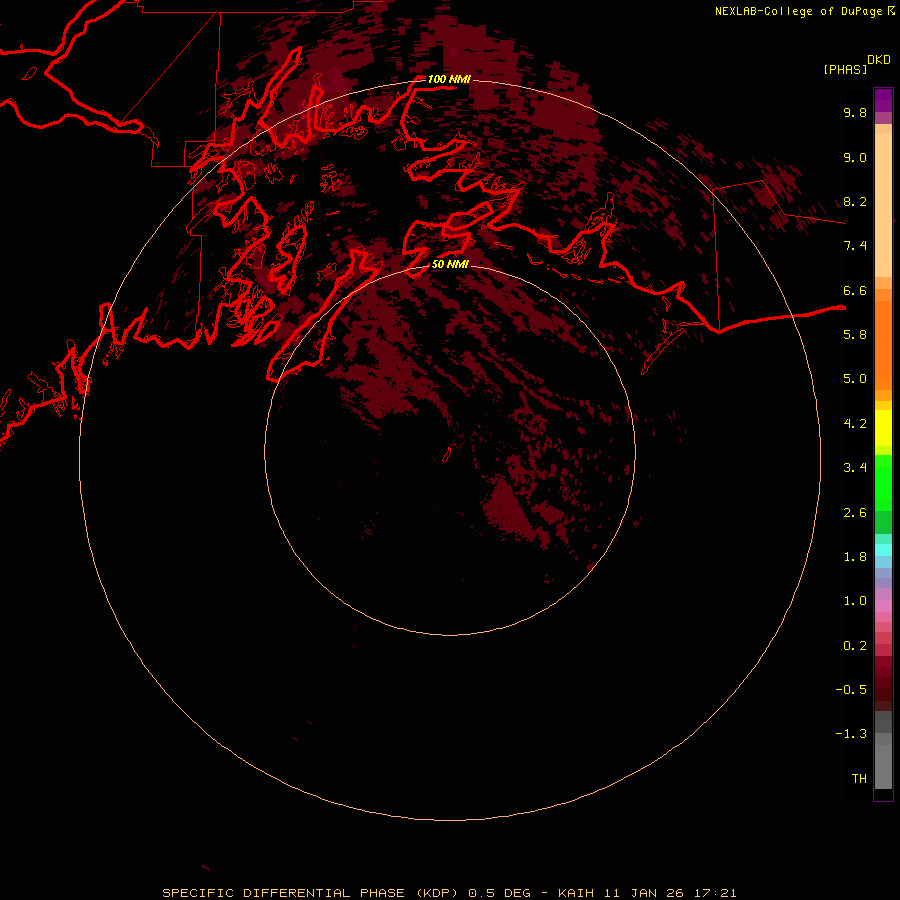Click the -1.3 scale value
Screen dimensions: 900x900
(851, 734)
